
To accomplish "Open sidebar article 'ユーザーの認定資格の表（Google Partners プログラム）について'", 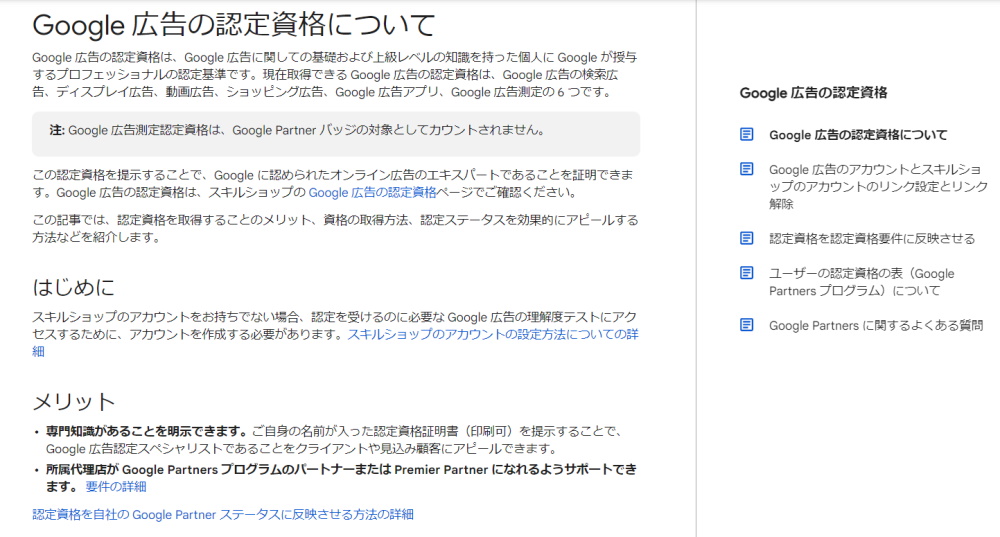I will pos(862,282).
